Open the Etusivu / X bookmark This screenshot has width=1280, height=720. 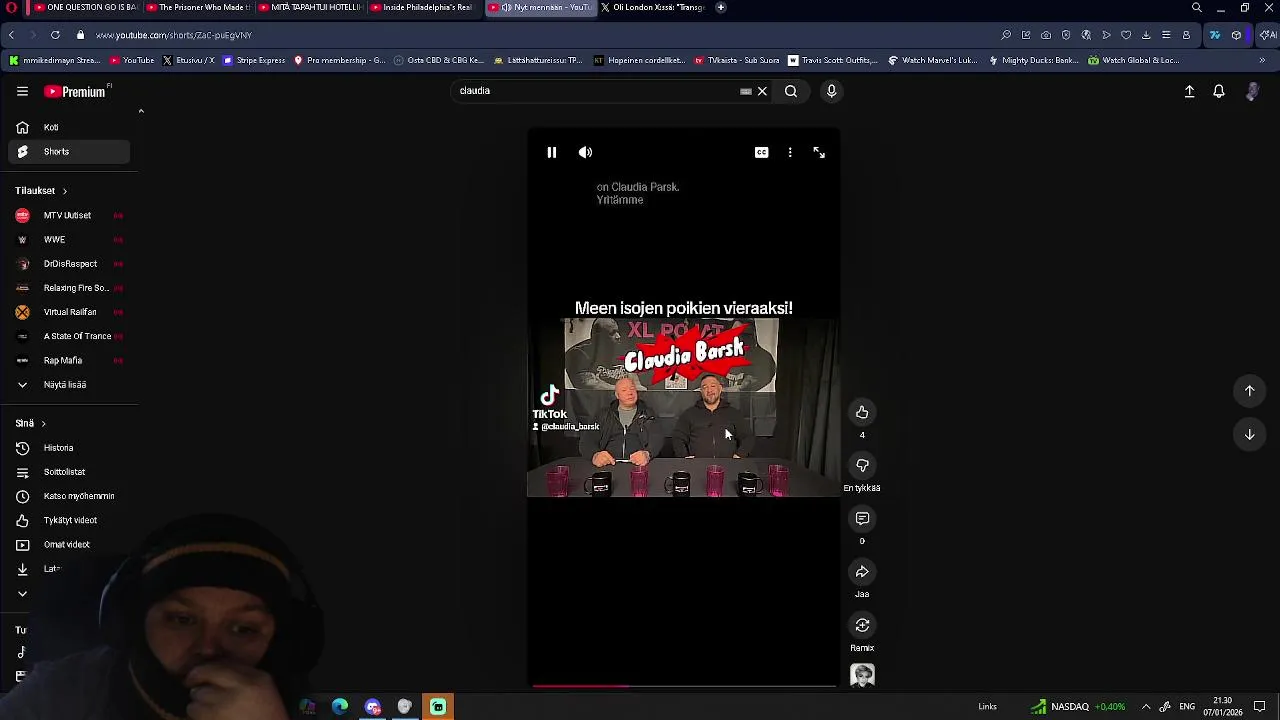[x=188, y=60]
